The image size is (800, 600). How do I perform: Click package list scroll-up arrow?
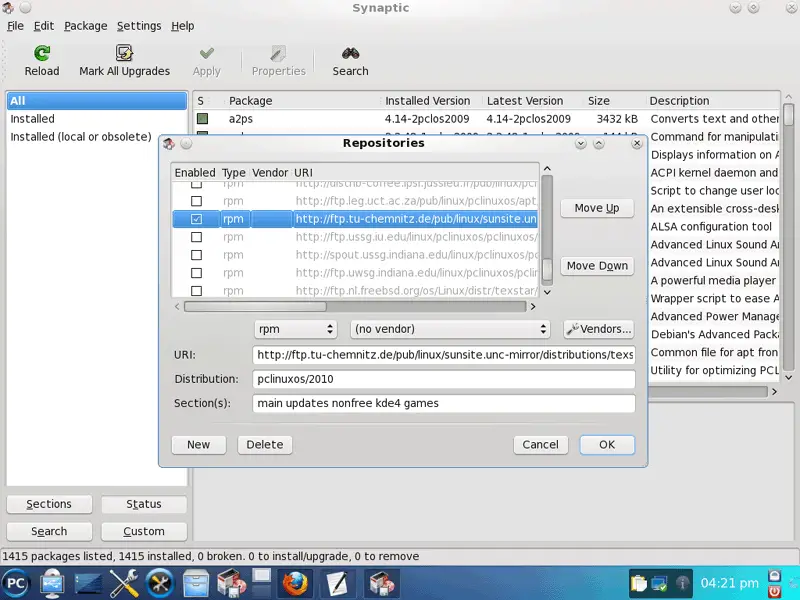(x=789, y=96)
